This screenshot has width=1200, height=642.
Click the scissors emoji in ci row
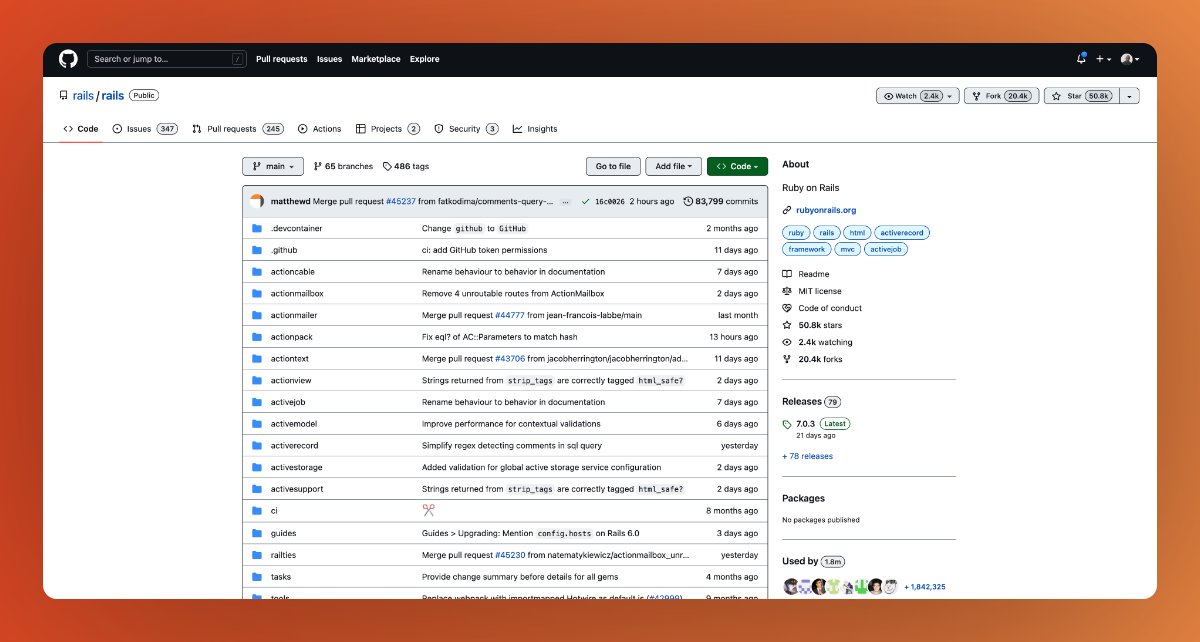pyautogui.click(x=428, y=510)
